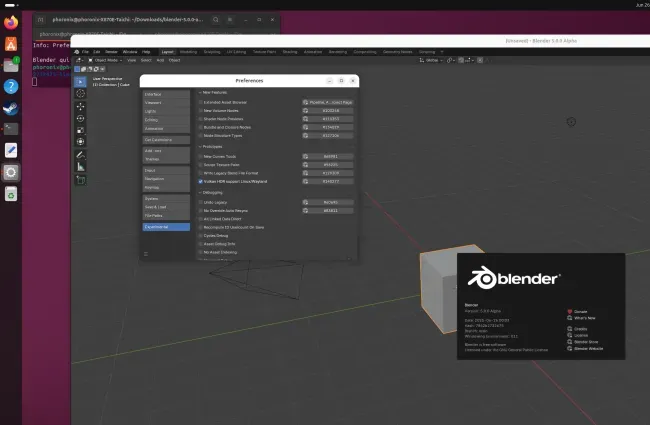Disable Vulkan HDR support checkbox
The image size is (650, 425).
pyautogui.click(x=201, y=182)
